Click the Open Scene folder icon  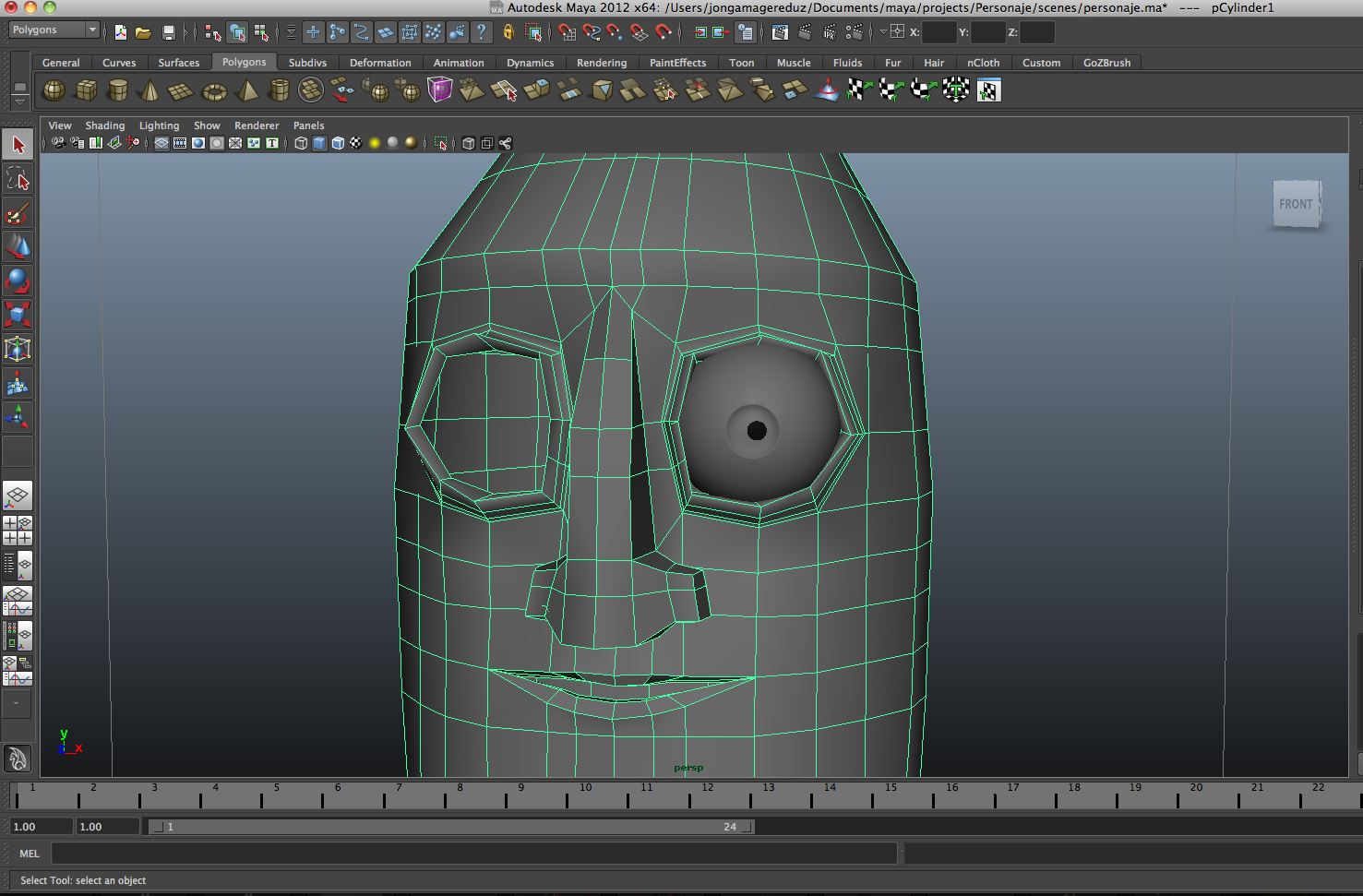(x=143, y=32)
